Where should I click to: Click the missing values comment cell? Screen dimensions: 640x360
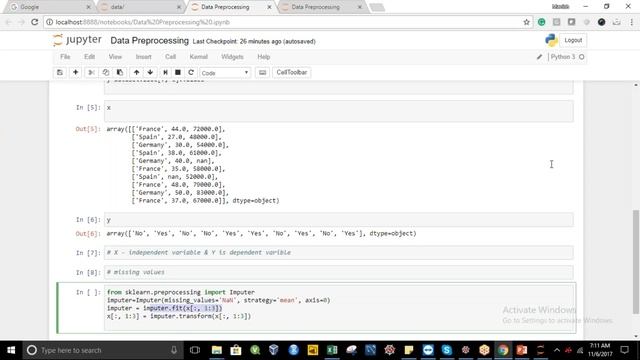click(338, 272)
